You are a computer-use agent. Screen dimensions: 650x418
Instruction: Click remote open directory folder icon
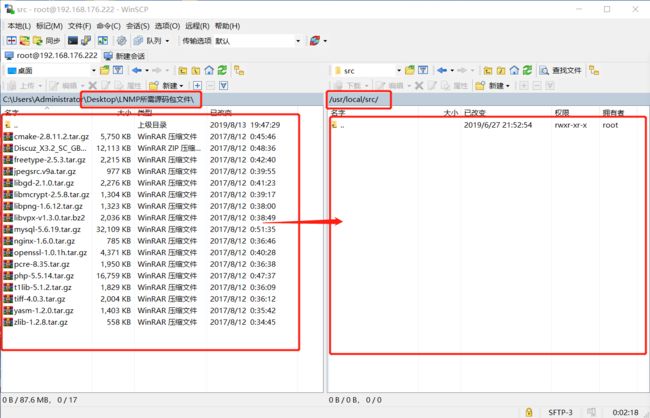pyautogui.click(x=410, y=70)
